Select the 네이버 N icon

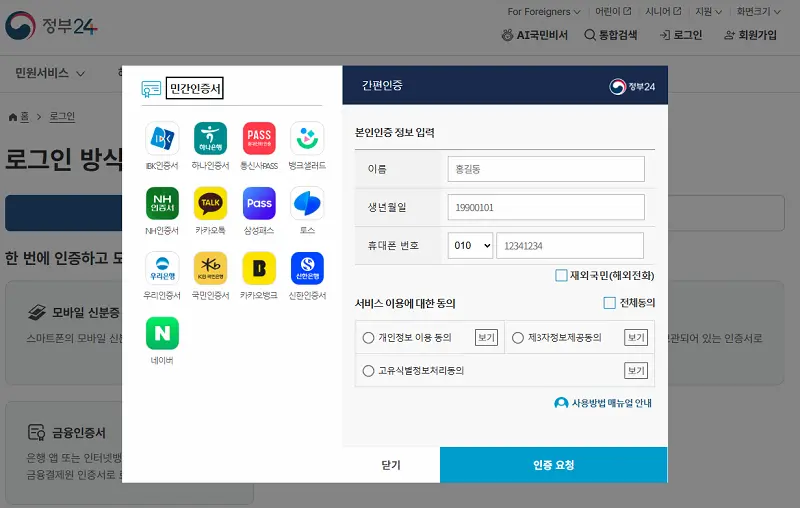point(162,333)
